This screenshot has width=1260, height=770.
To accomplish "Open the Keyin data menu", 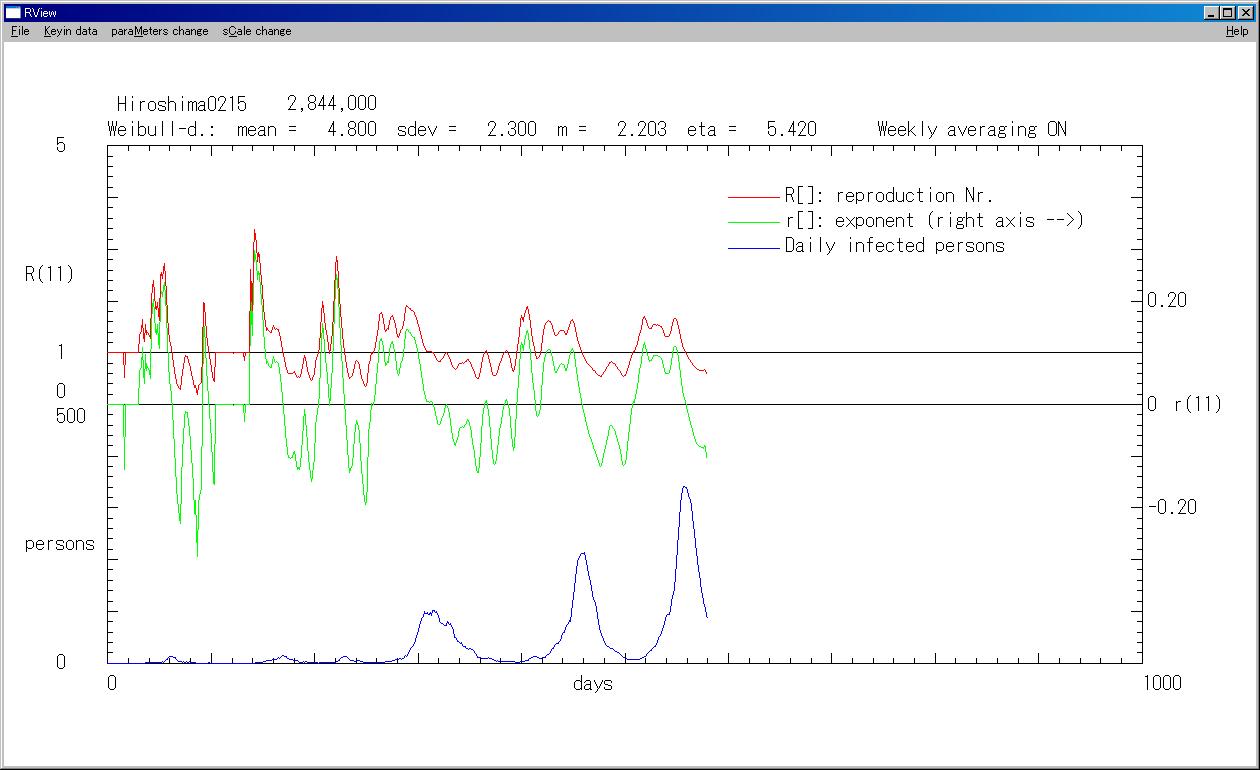I will [70, 31].
